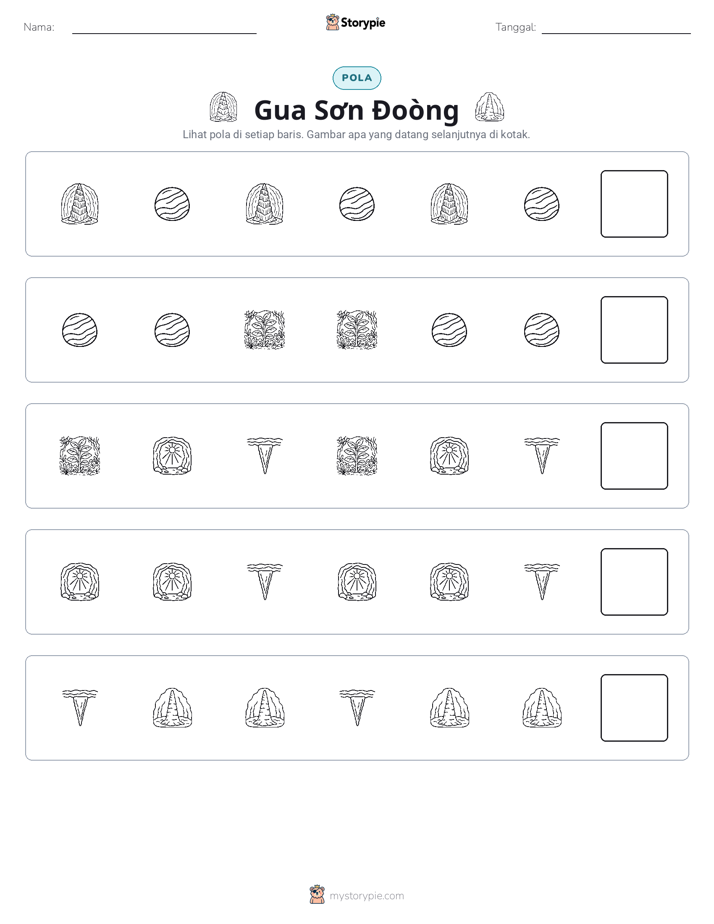Viewport: 714px width, 924px height.
Task: Click the first stalactite icon in row five
Action: [80, 708]
